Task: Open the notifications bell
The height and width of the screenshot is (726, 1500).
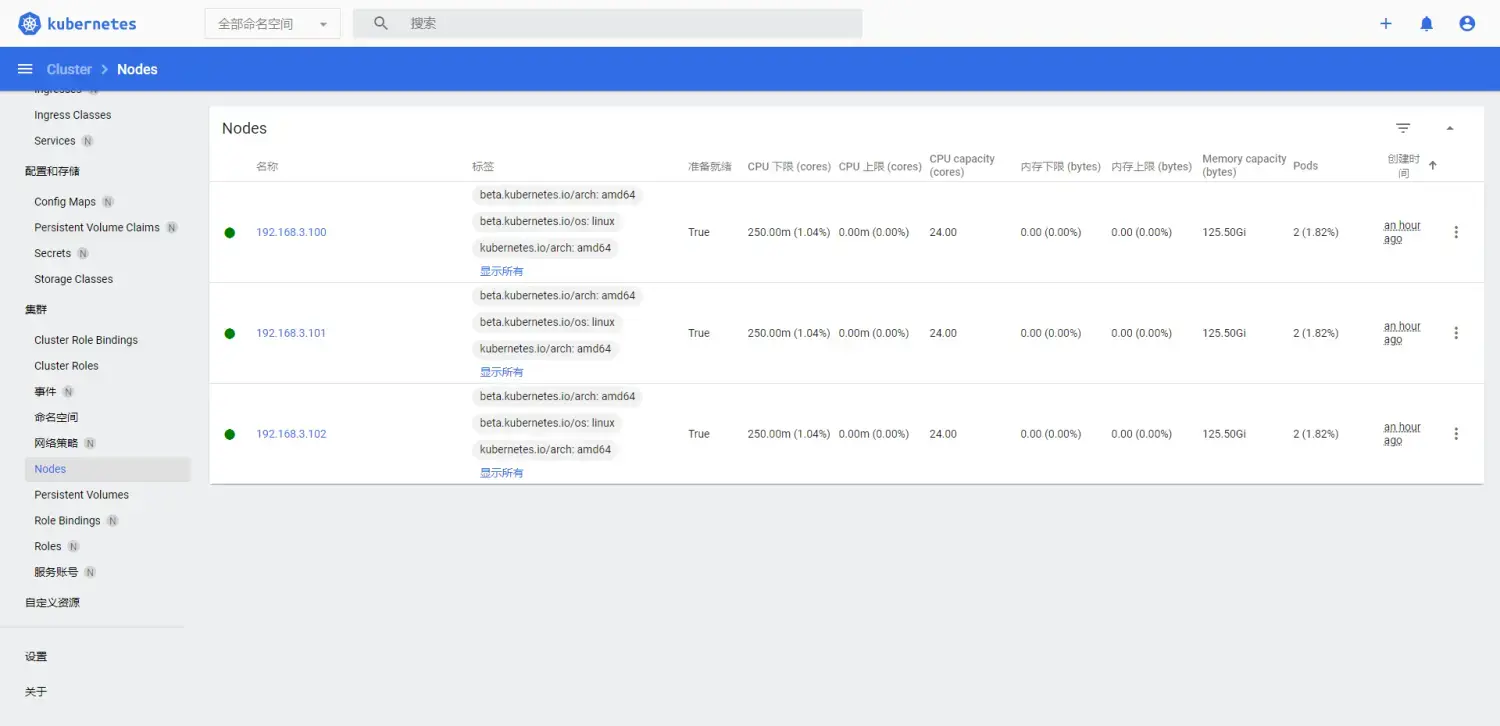Action: point(1427,24)
